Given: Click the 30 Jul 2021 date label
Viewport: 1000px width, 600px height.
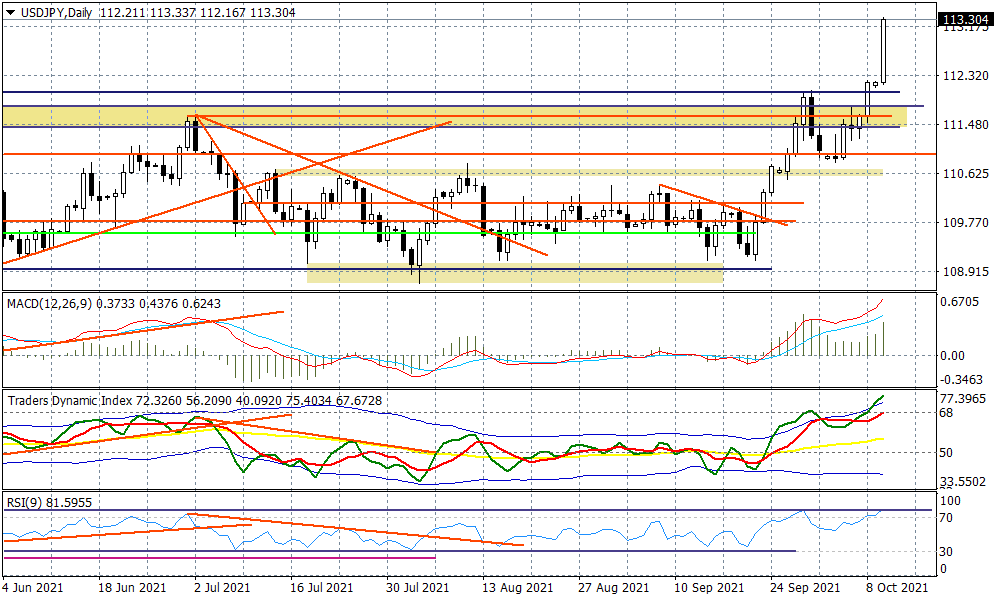Looking at the screenshot, I should coord(418,587).
